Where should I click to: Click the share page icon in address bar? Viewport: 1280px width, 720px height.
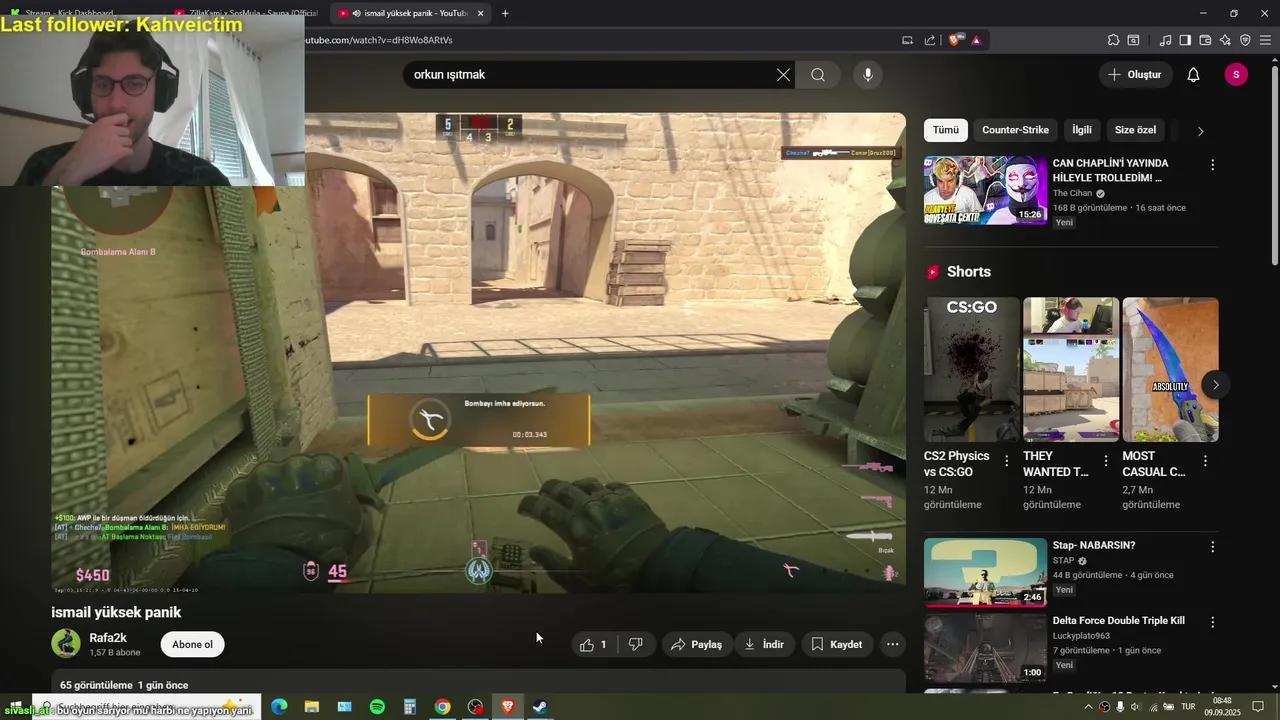(930, 40)
